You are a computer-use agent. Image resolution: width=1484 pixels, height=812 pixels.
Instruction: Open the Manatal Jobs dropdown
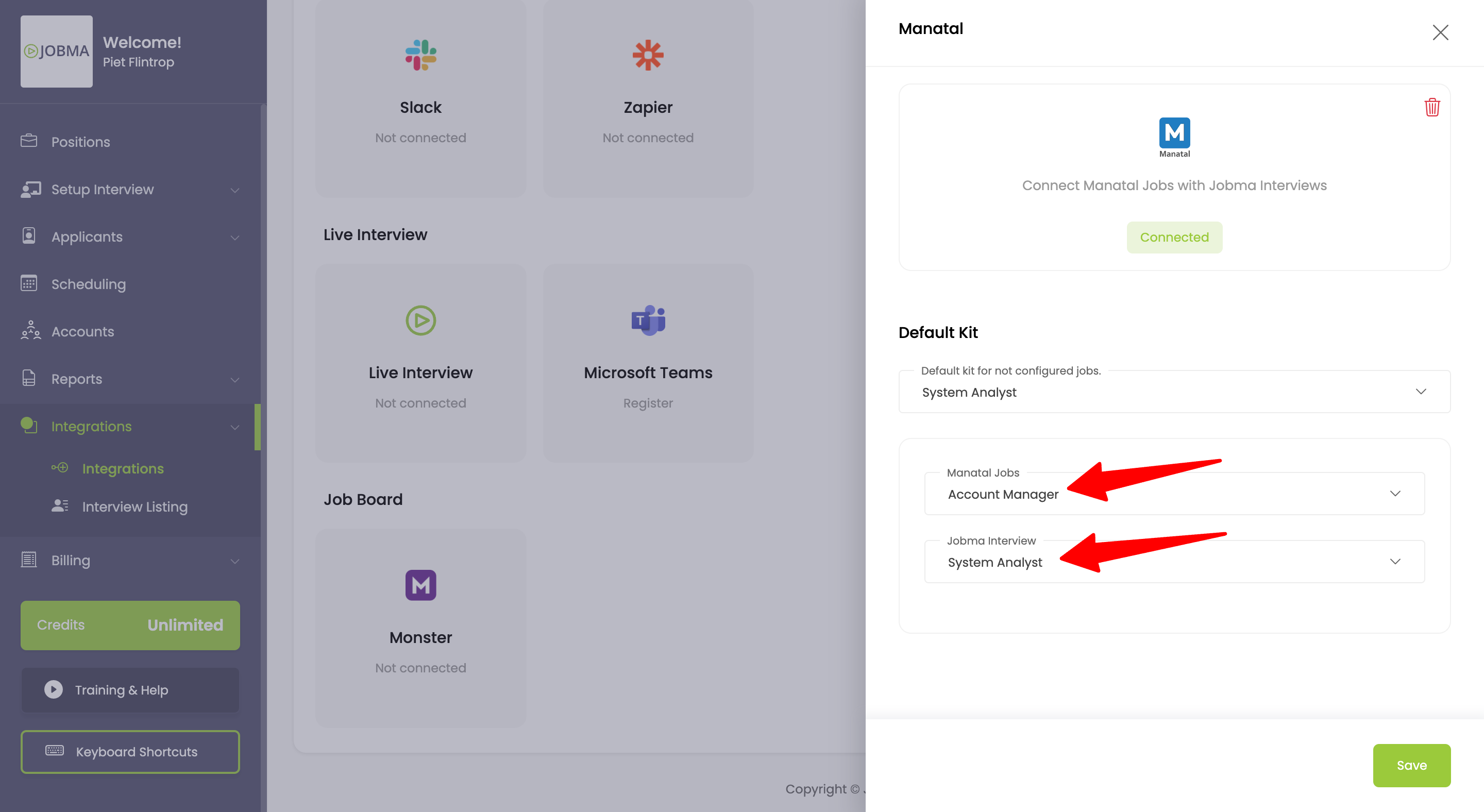pyautogui.click(x=1174, y=494)
